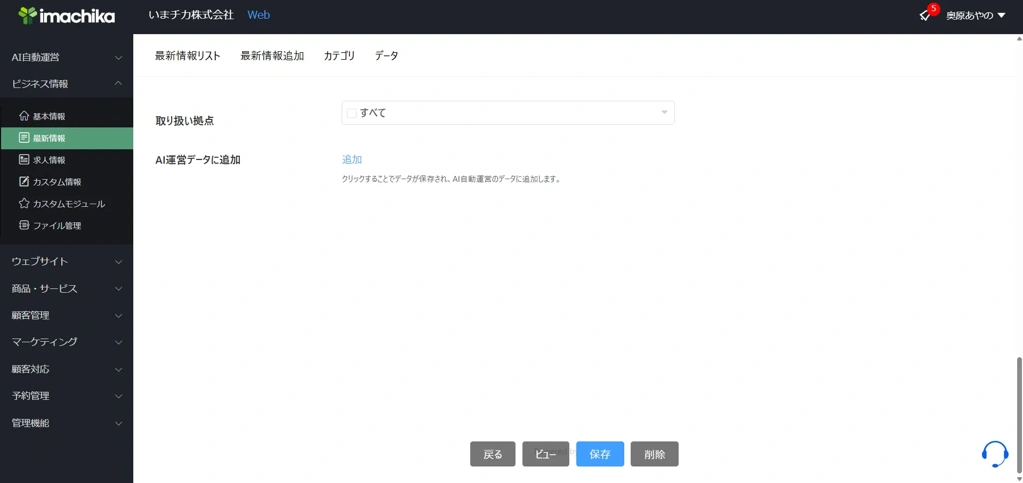Screen dimensions: 1023x483
Task: Click the 取り扱い拠点 field label
Action: point(185,120)
